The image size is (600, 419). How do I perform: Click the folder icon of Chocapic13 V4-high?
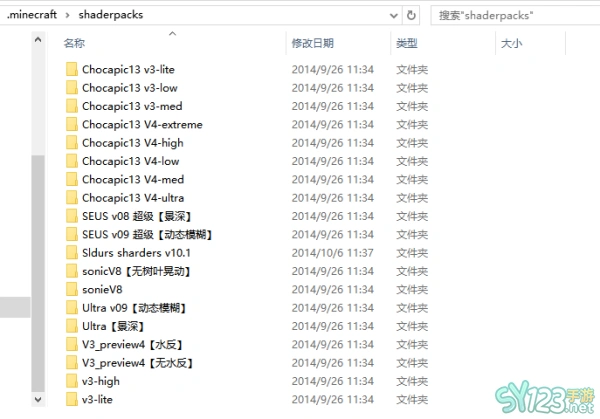tap(72, 143)
